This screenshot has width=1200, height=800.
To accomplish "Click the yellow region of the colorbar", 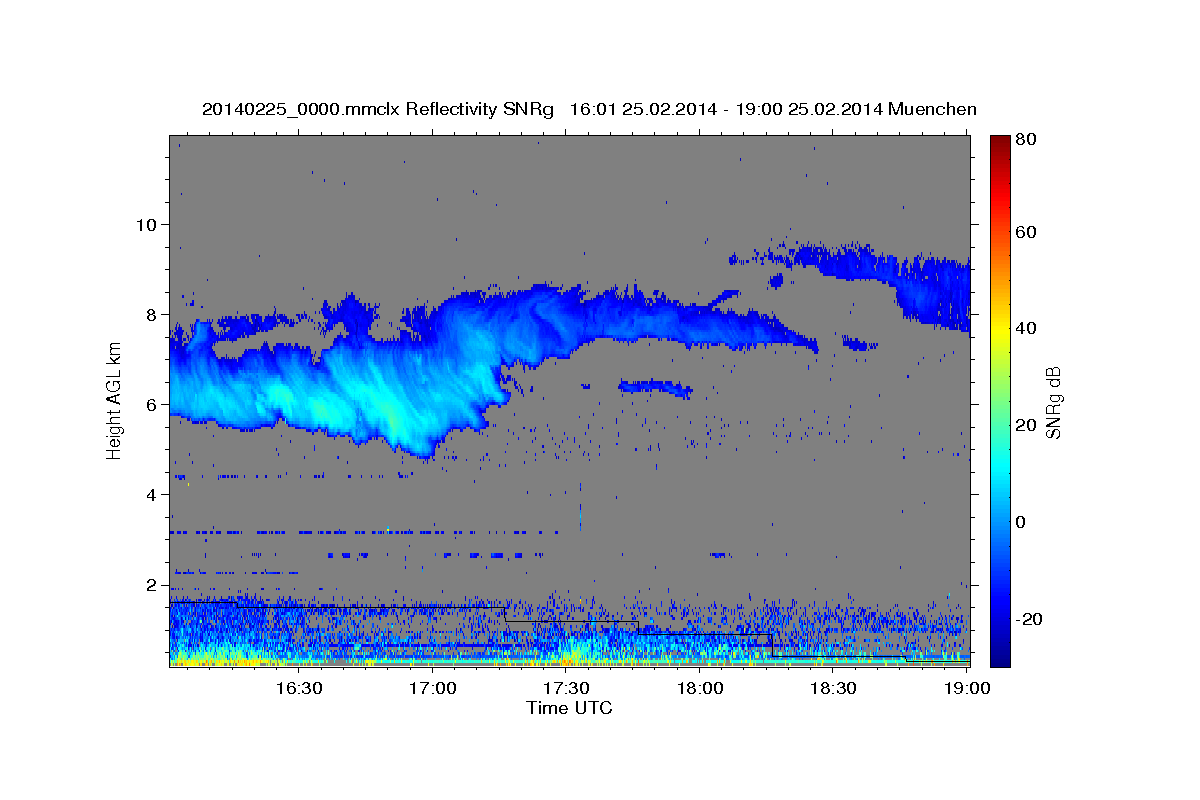I will pyautogui.click(x=999, y=330).
